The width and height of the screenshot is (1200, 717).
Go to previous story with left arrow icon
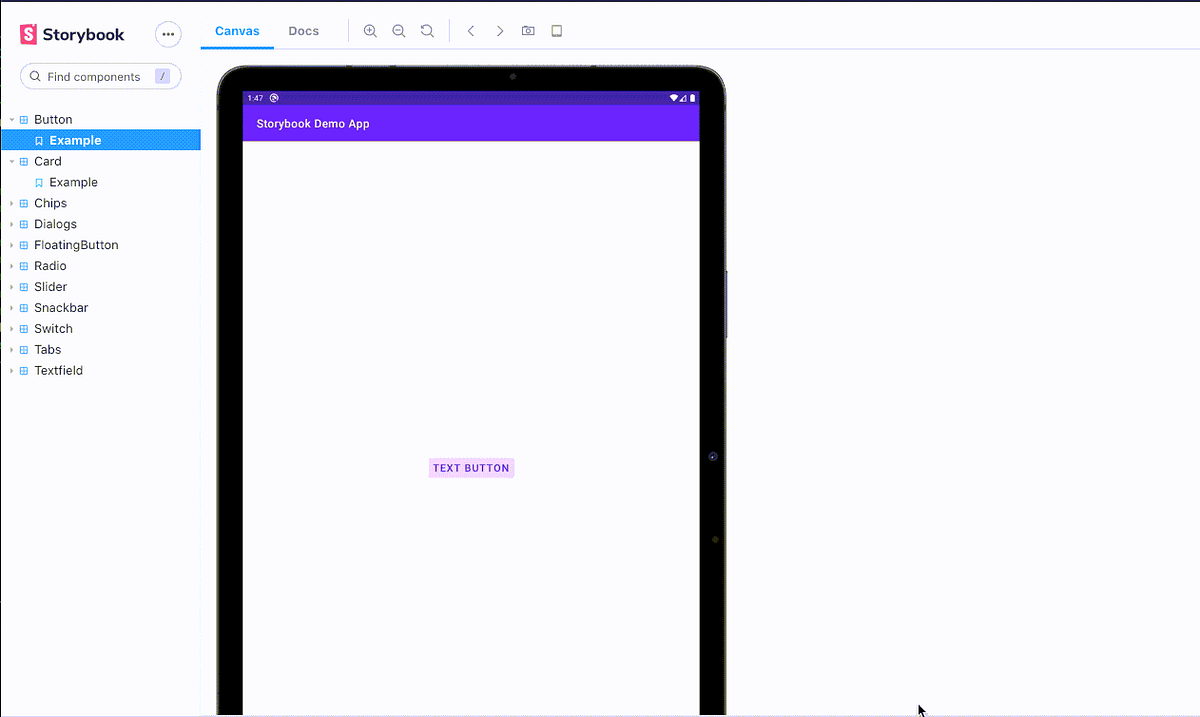(470, 31)
